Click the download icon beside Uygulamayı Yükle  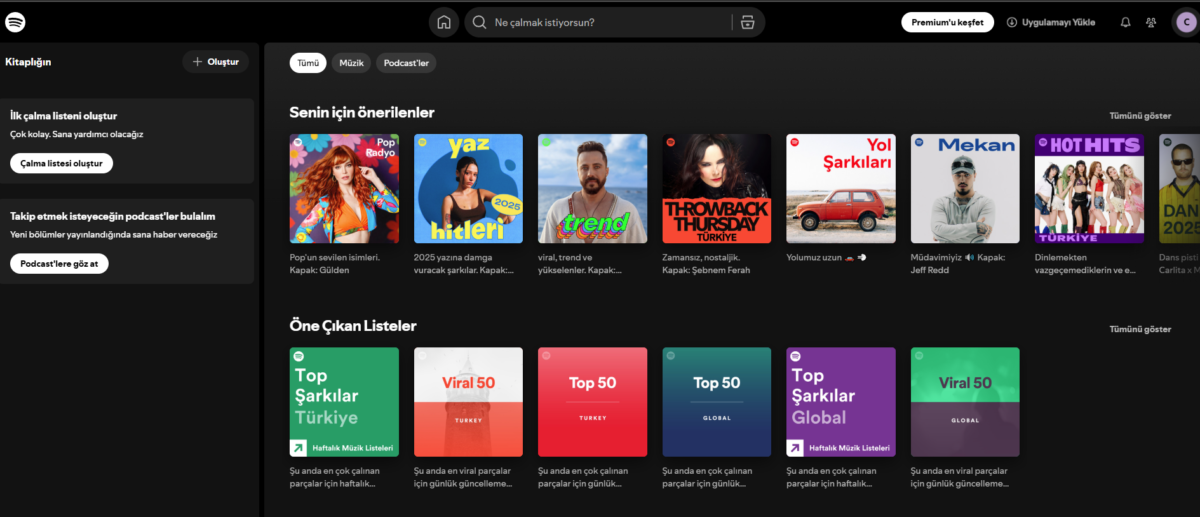tap(1012, 22)
